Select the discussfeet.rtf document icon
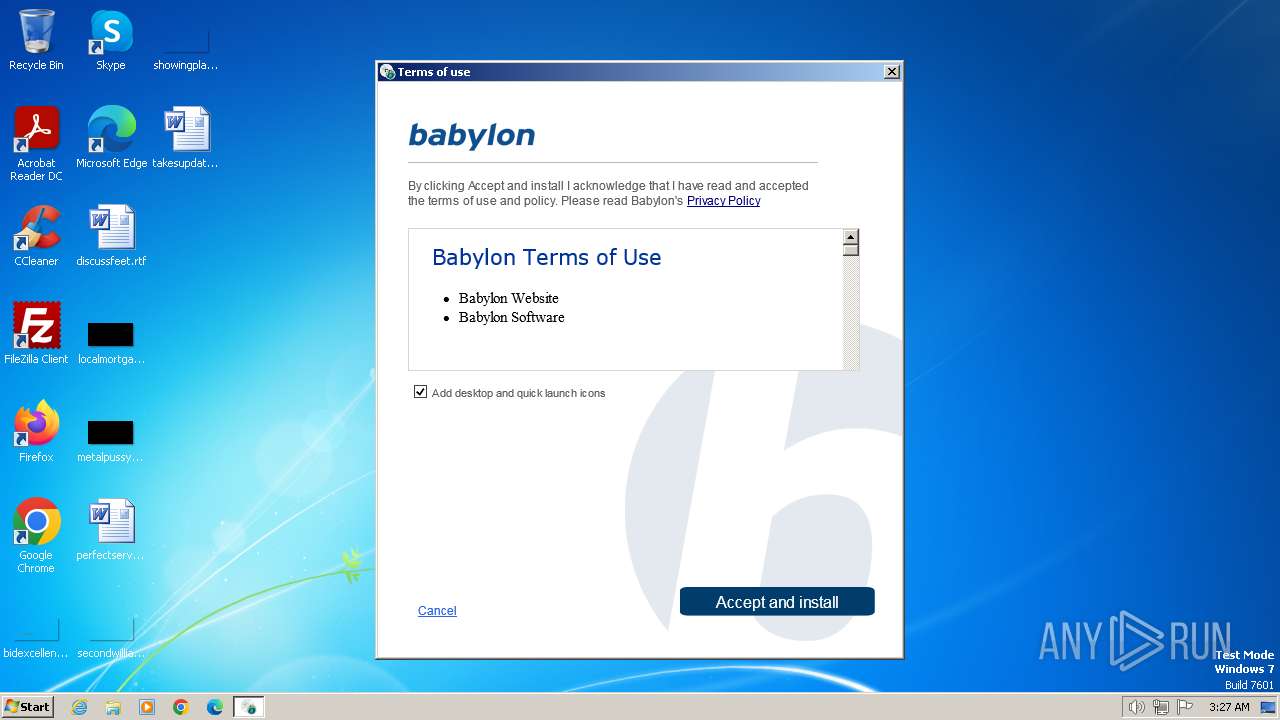 tap(111, 235)
